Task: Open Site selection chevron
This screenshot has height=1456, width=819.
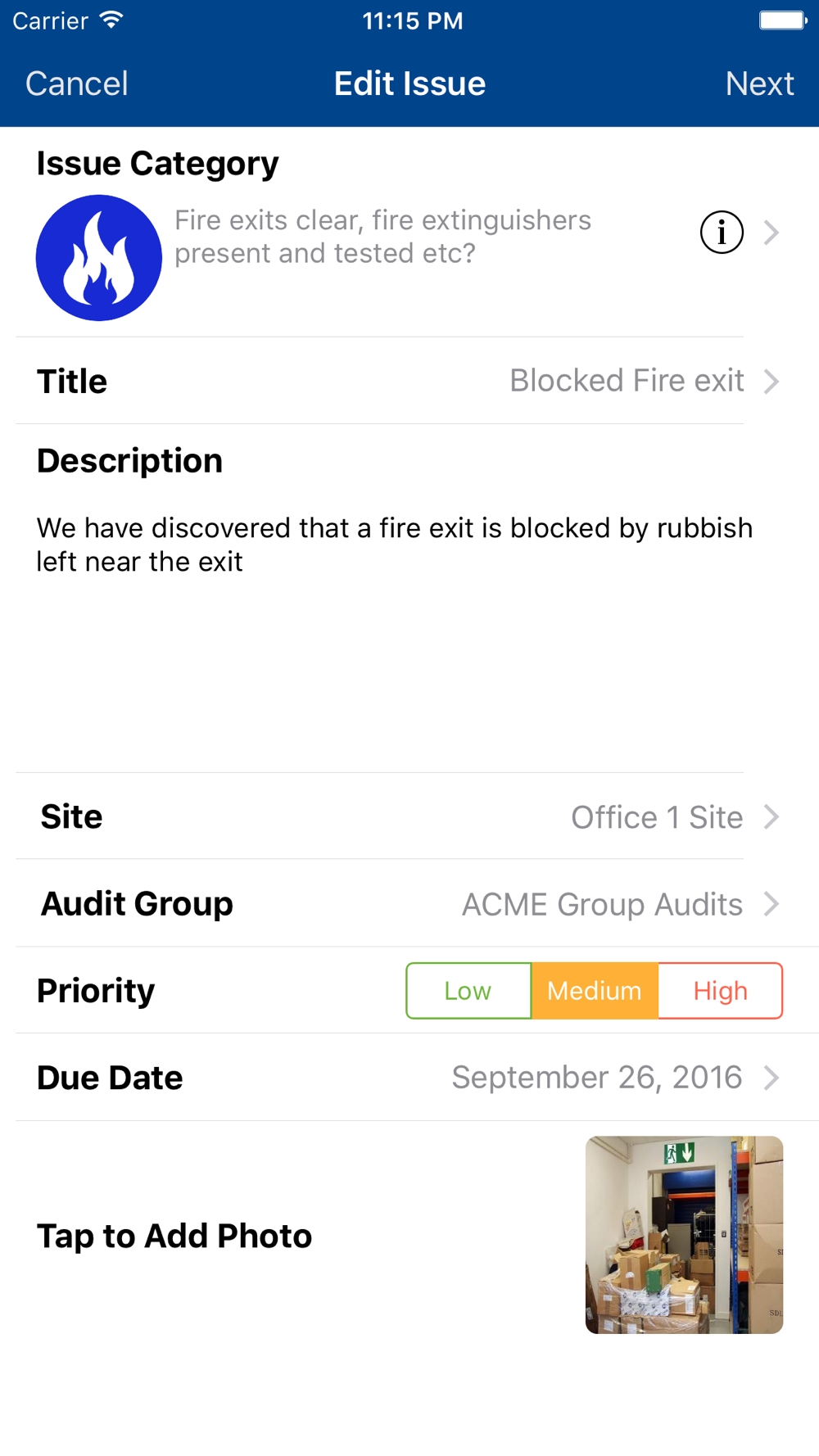Action: 771,816
